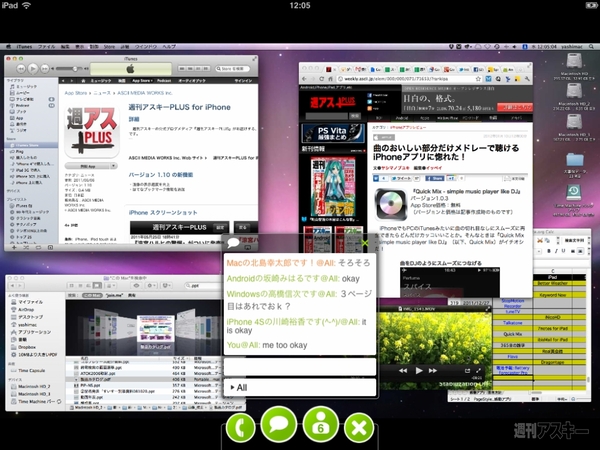Screen dimensions: 600x450
Task: Click the Quick Mix app icon in article
Action: (x=390, y=204)
